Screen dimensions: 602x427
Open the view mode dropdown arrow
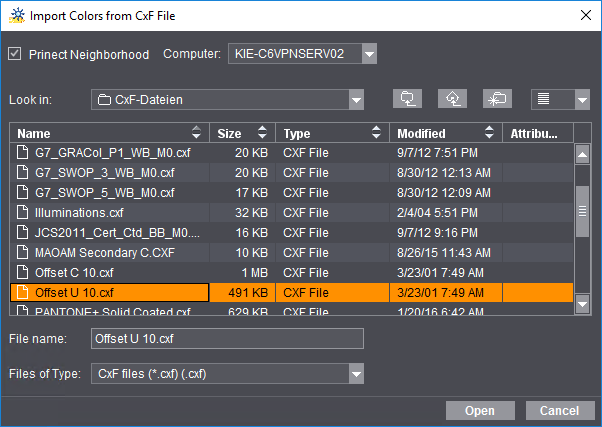pyautogui.click(x=582, y=99)
